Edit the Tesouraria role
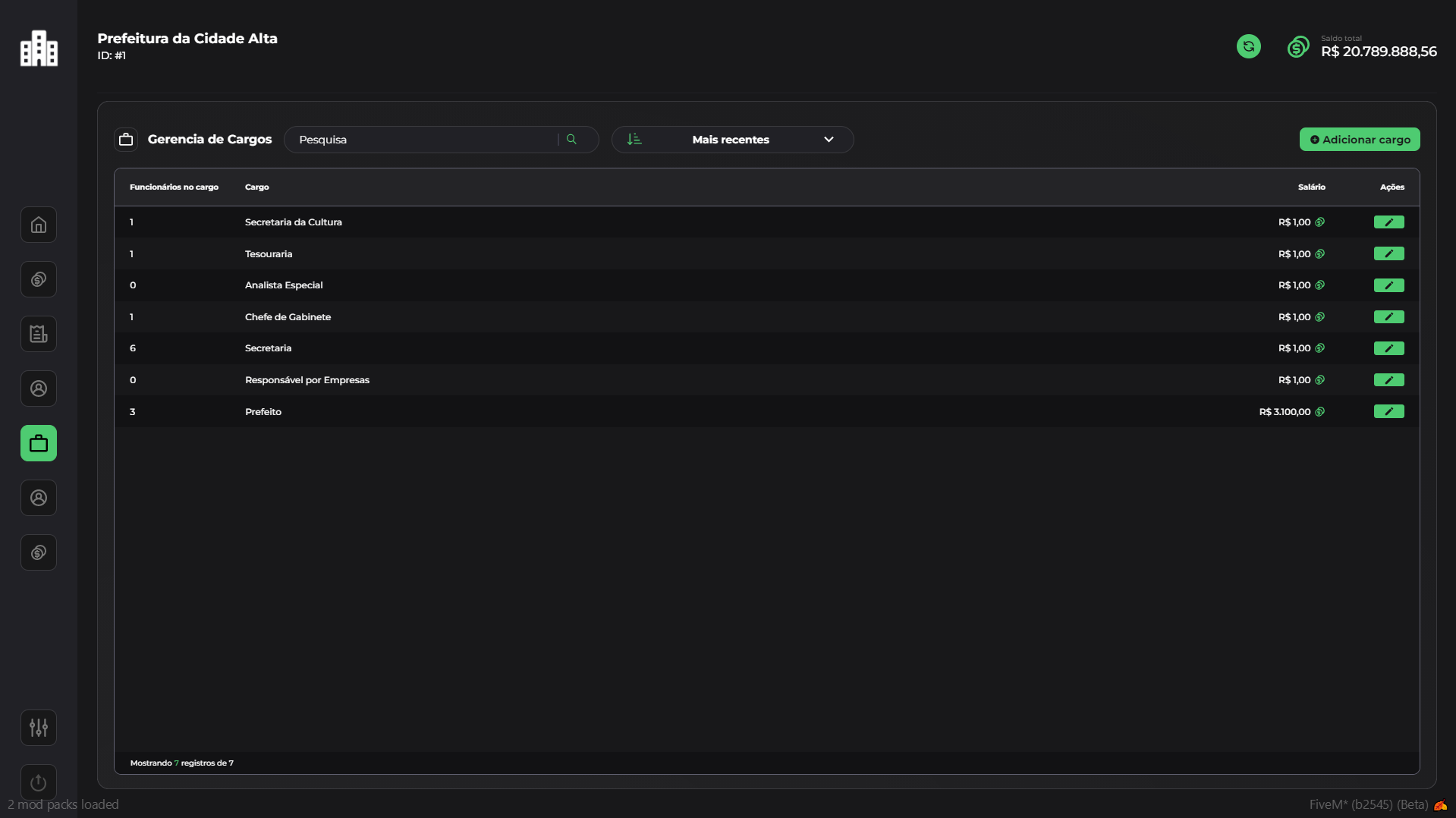The height and width of the screenshot is (818, 1456). [x=1388, y=253]
